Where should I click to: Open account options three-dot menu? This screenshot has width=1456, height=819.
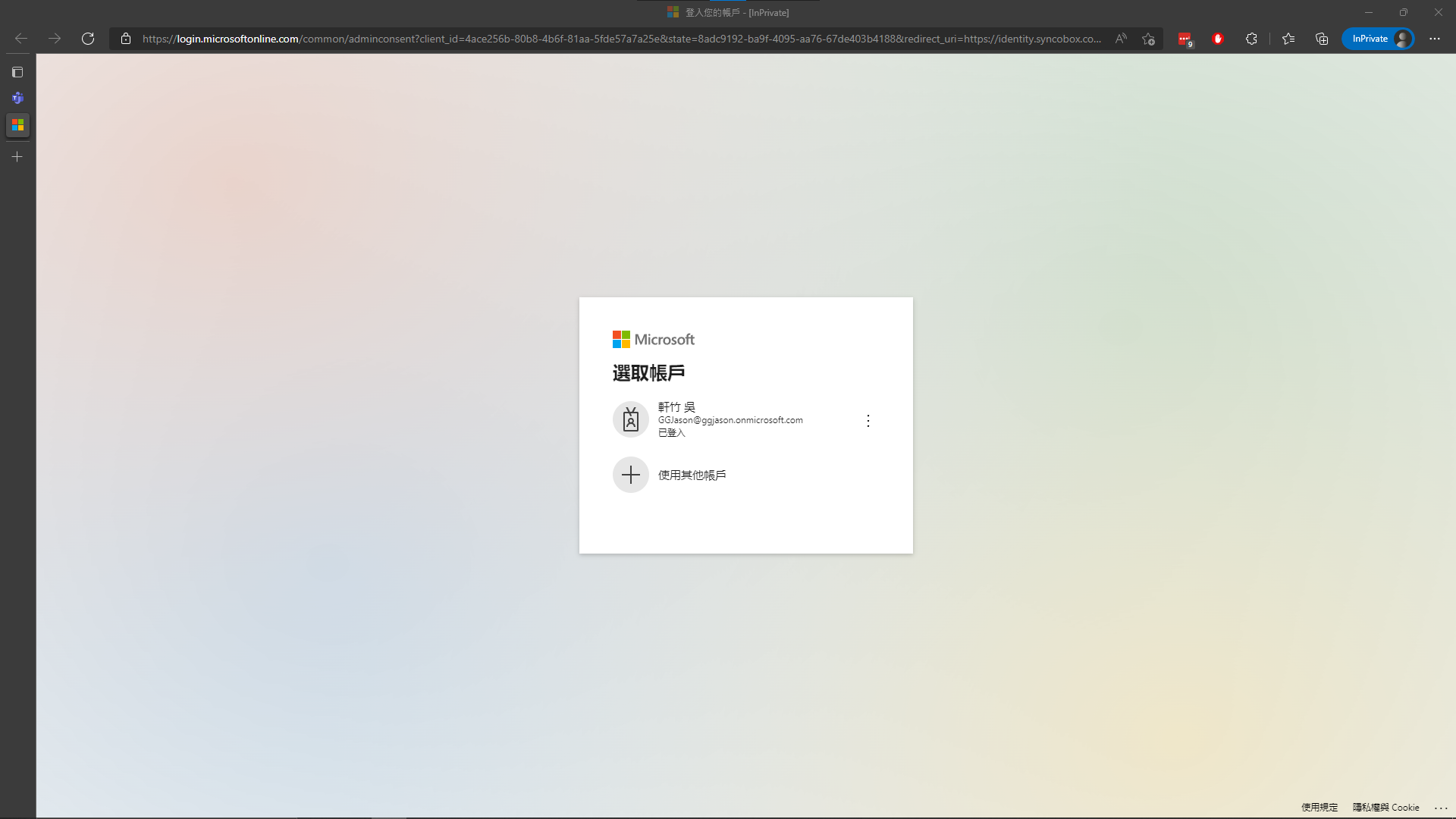(x=868, y=421)
